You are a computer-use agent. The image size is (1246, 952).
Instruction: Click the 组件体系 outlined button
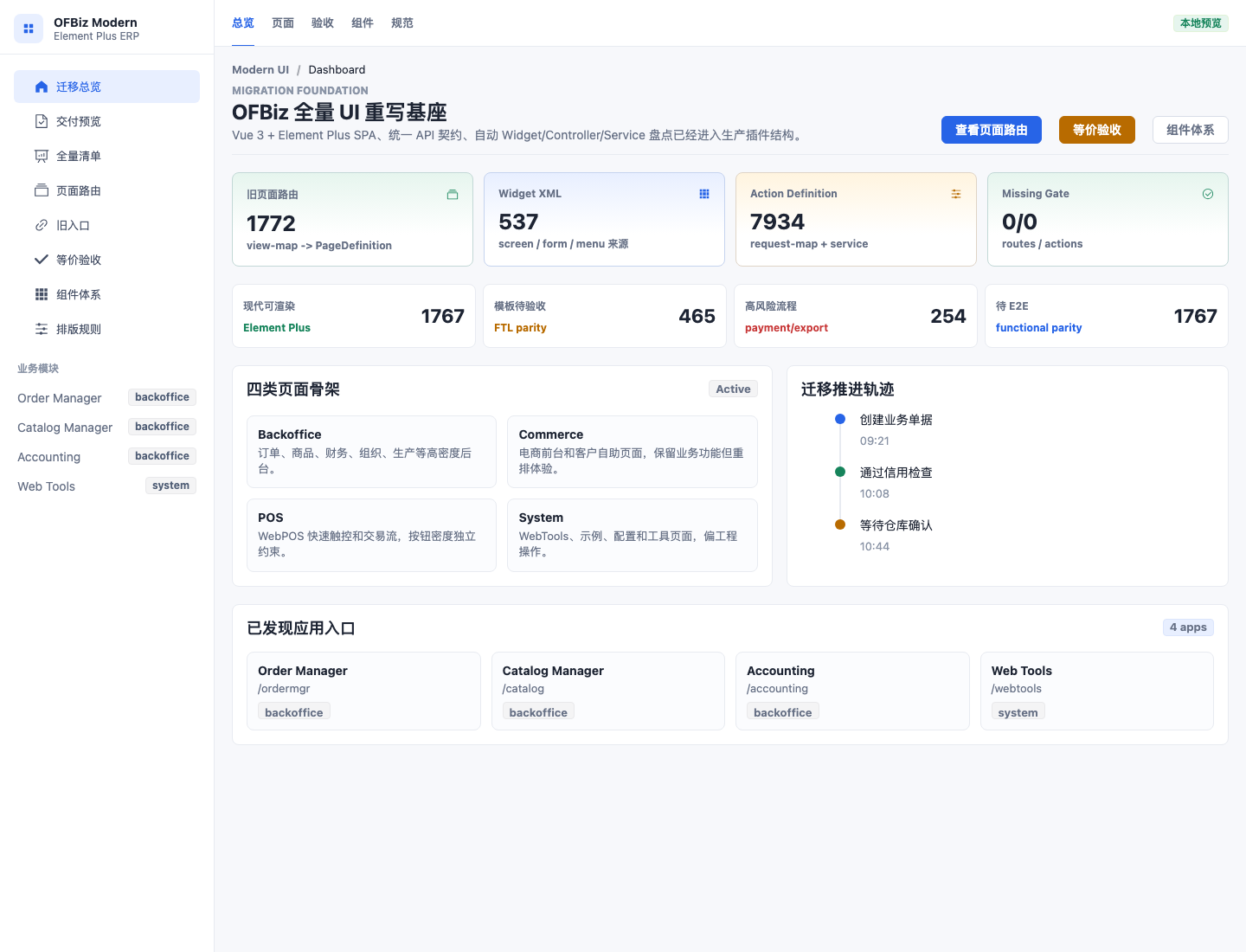[1191, 130]
